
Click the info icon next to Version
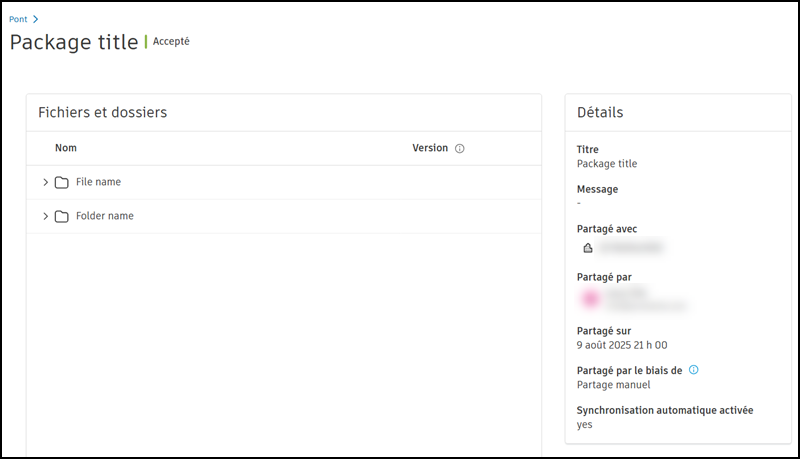click(460, 148)
